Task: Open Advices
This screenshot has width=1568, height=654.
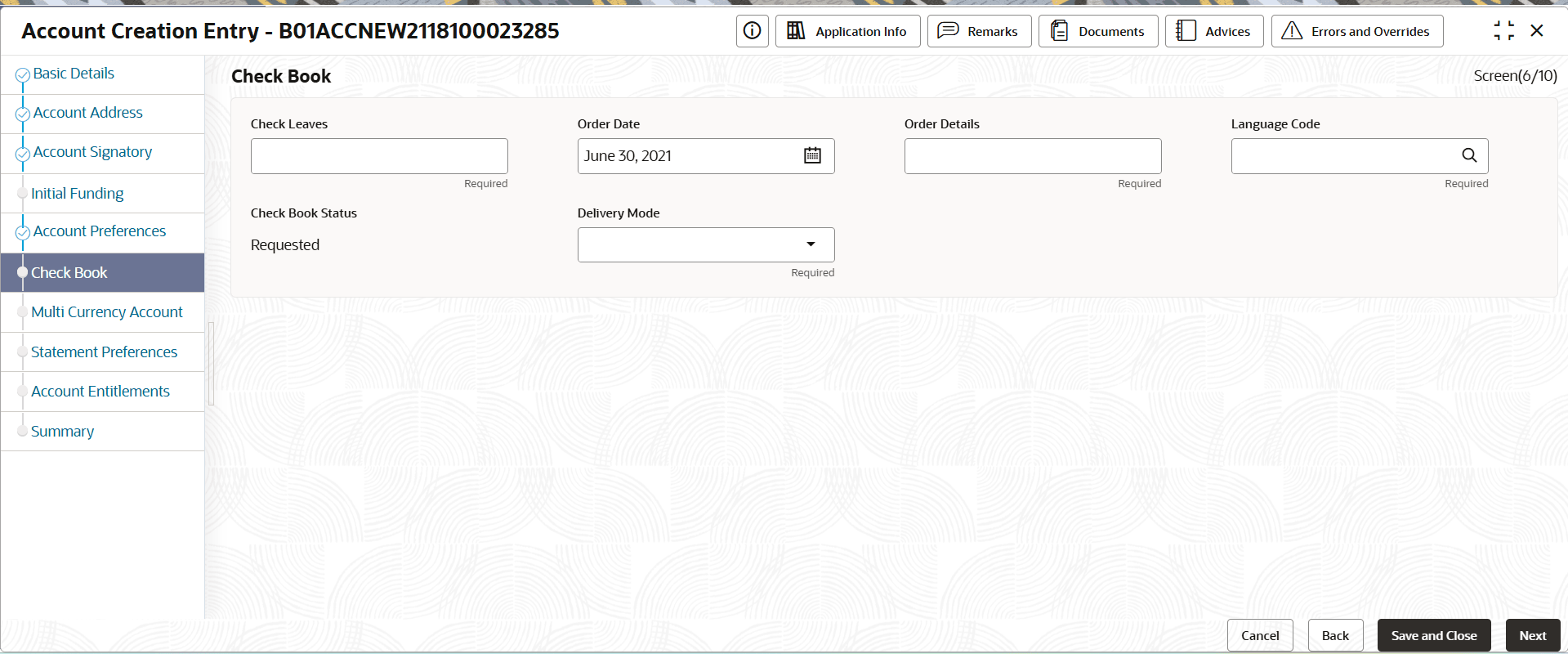Action: pos(1214,31)
